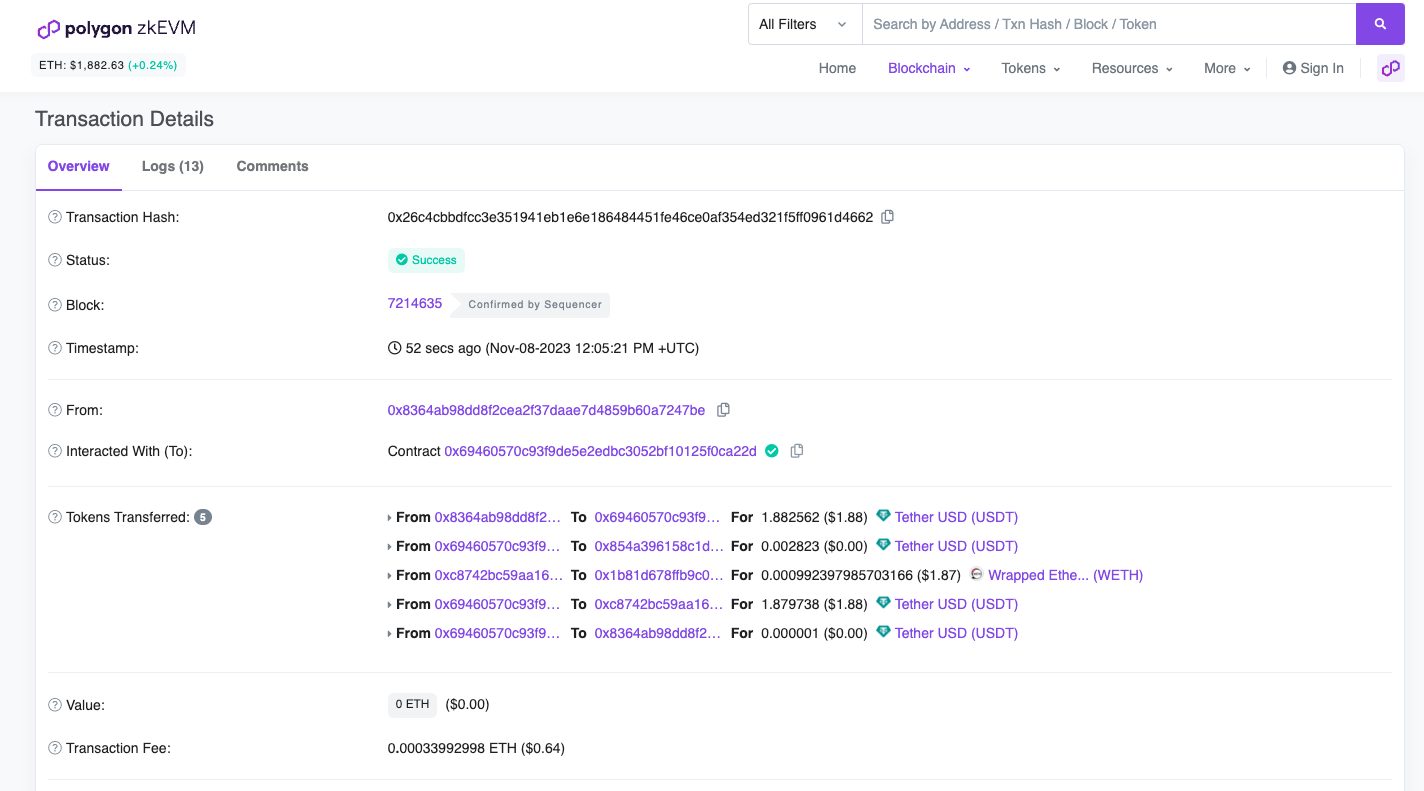Screen dimensions: 1424x791
Task: Open the Resources menu dropdown
Action: [x=1132, y=68]
